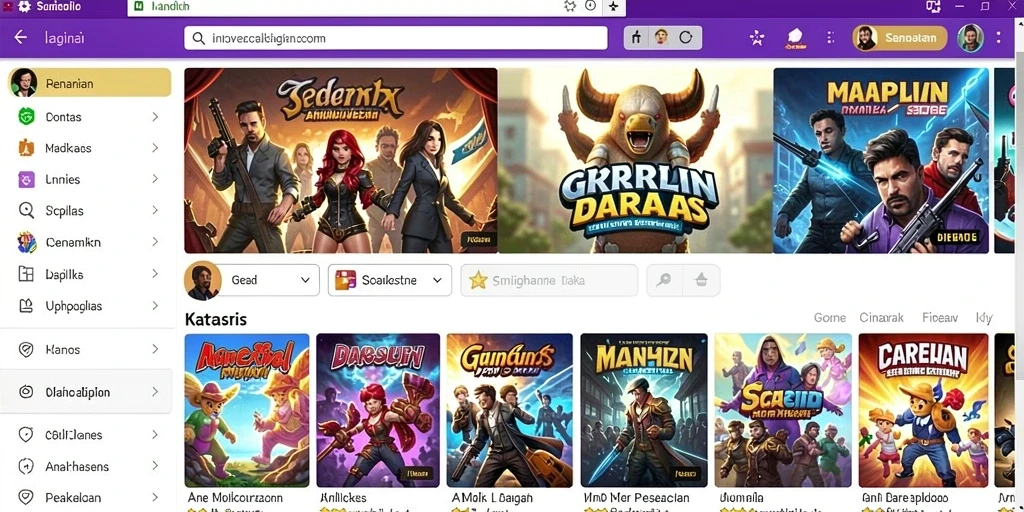The height and width of the screenshot is (512, 1024).
Task: Click the orange icon beside Madkacs
Action: tap(26, 148)
